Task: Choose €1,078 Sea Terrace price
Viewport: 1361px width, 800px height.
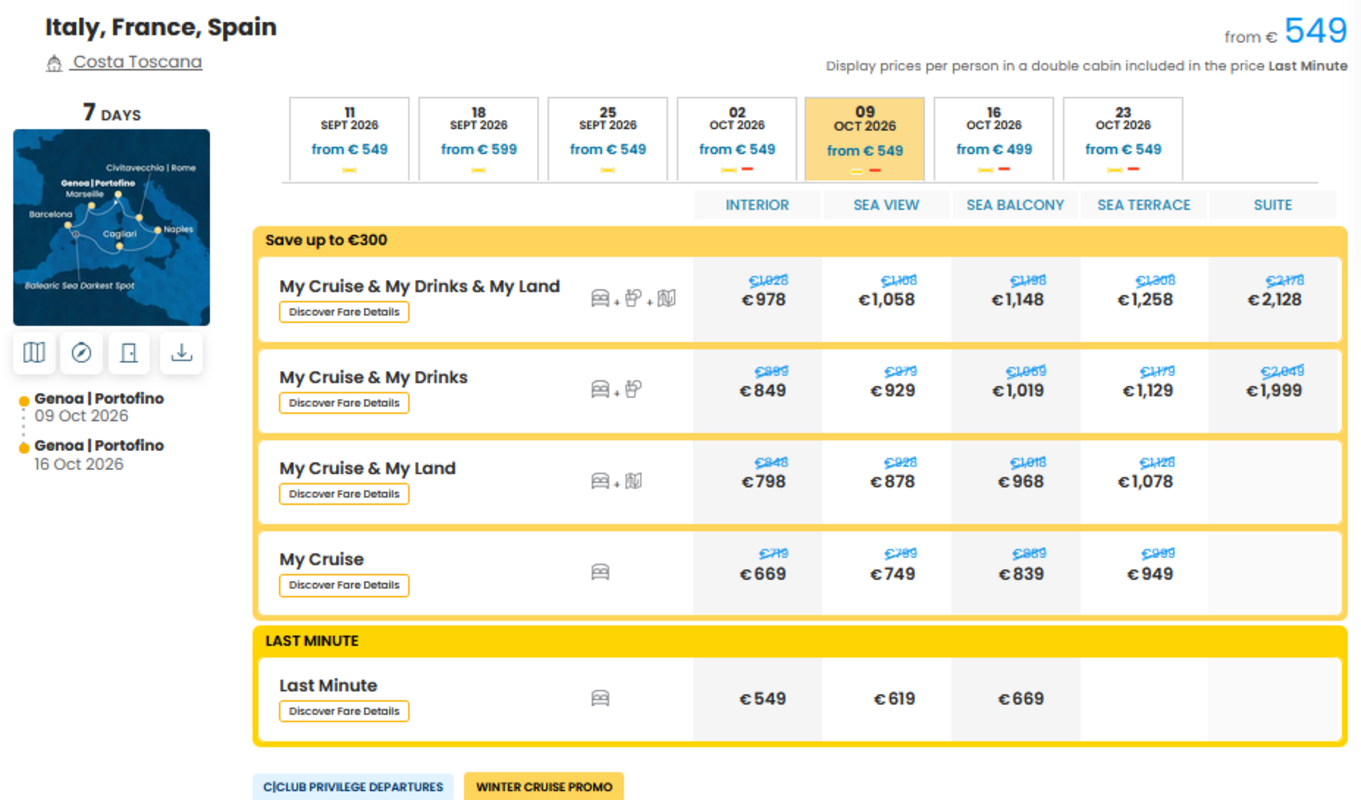Action: 1147,481
